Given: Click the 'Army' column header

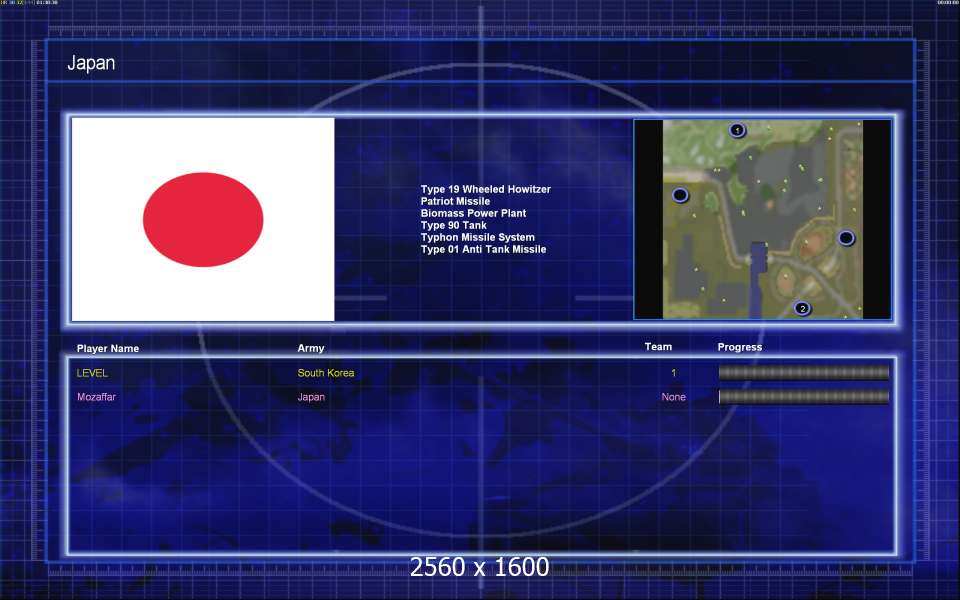Looking at the screenshot, I should [x=311, y=348].
